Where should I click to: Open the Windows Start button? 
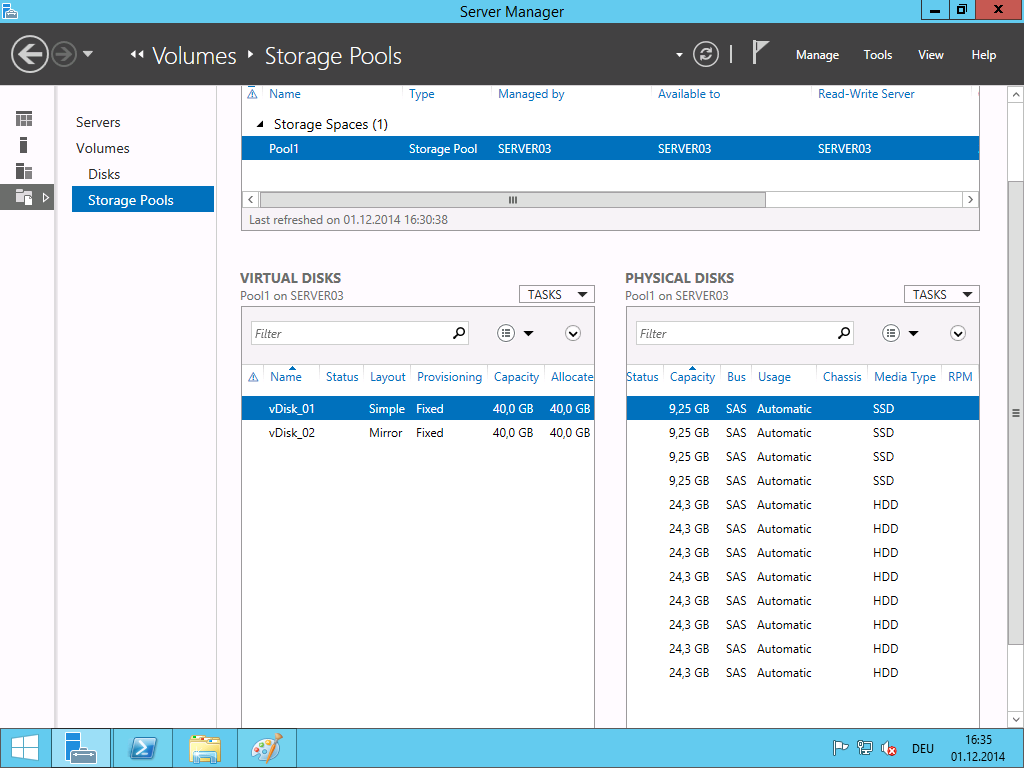tap(25, 748)
